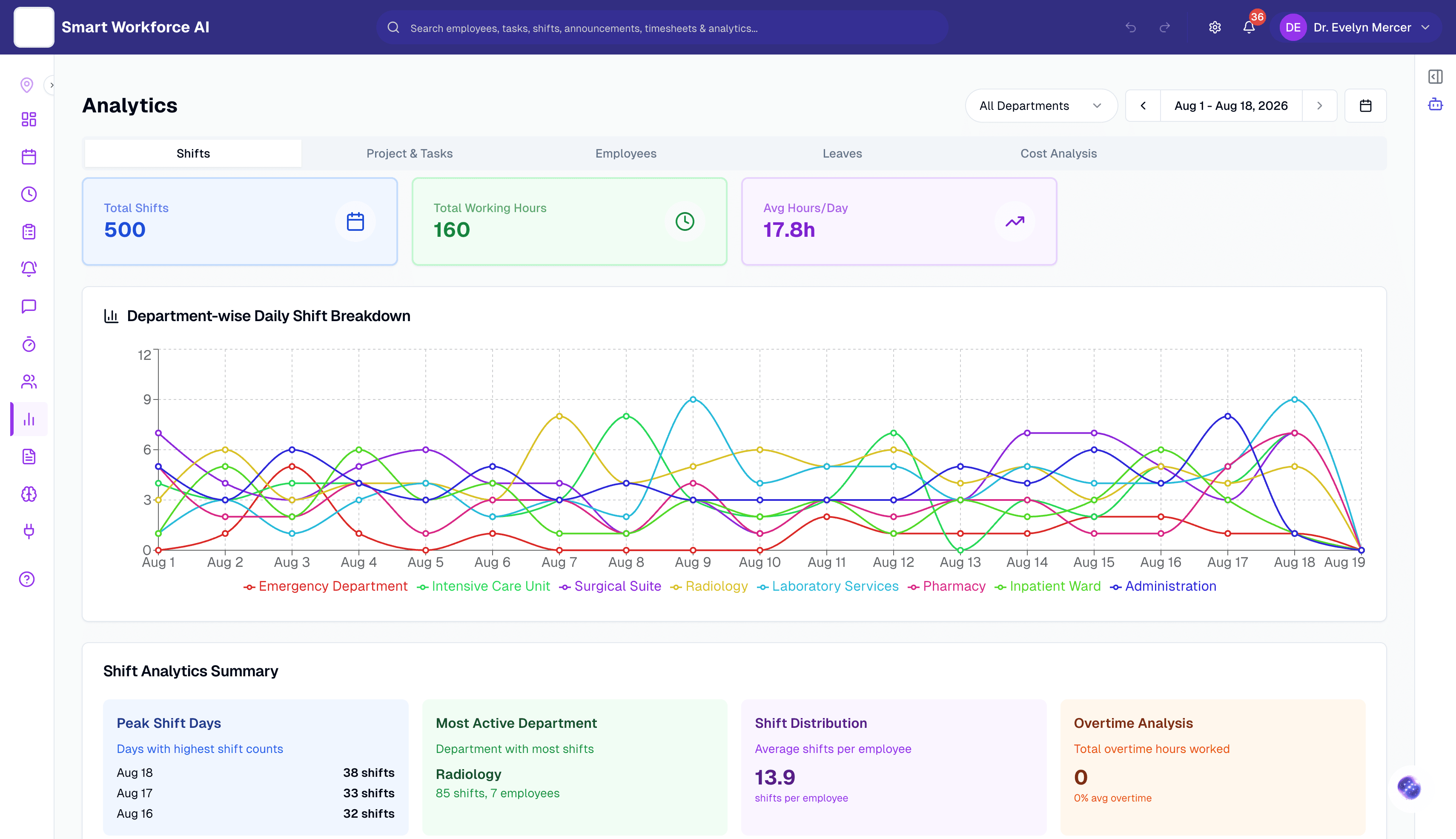Click the 13.9 shifts per employee value

[x=775, y=777]
